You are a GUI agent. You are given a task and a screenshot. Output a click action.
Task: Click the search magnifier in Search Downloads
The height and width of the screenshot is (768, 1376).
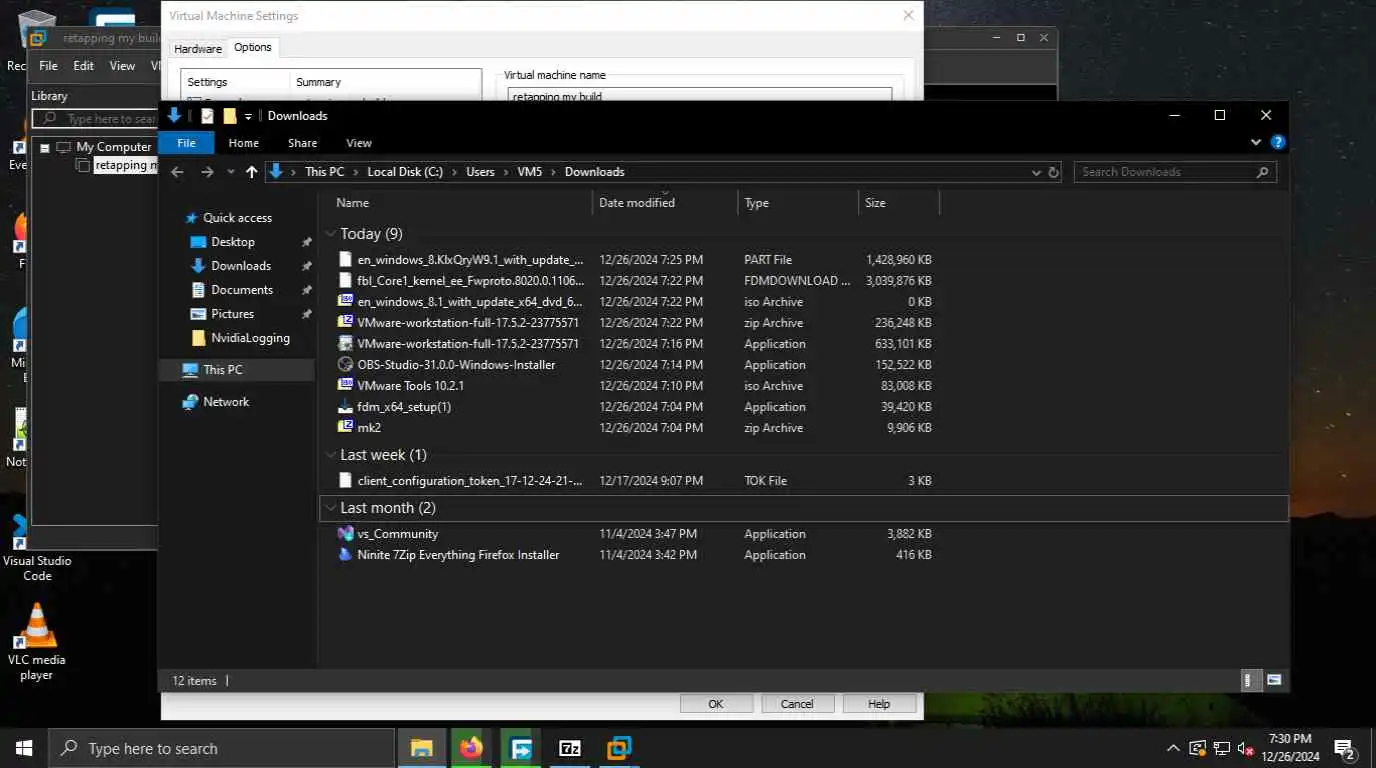1263,172
